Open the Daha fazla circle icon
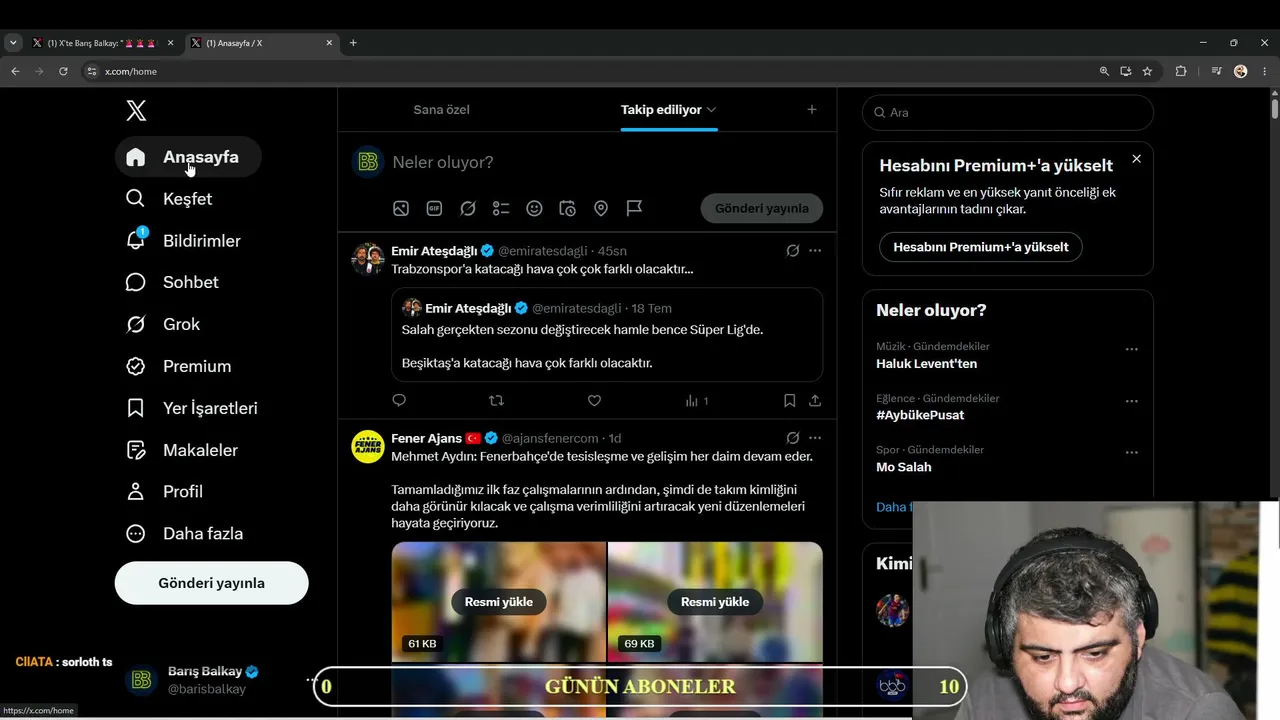This screenshot has height=720, width=1280. click(136, 534)
